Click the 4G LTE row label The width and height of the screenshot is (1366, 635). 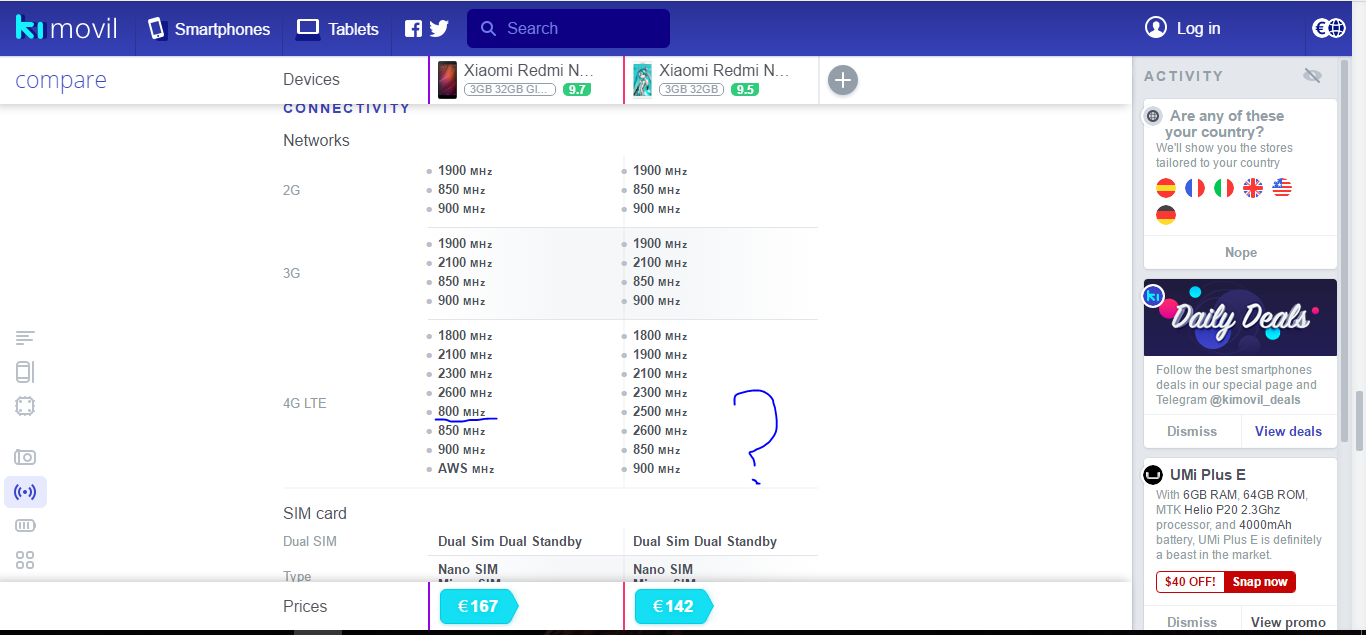click(305, 403)
